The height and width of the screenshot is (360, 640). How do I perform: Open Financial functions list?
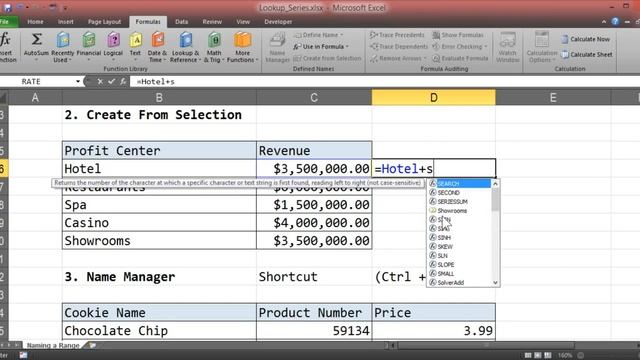89,47
